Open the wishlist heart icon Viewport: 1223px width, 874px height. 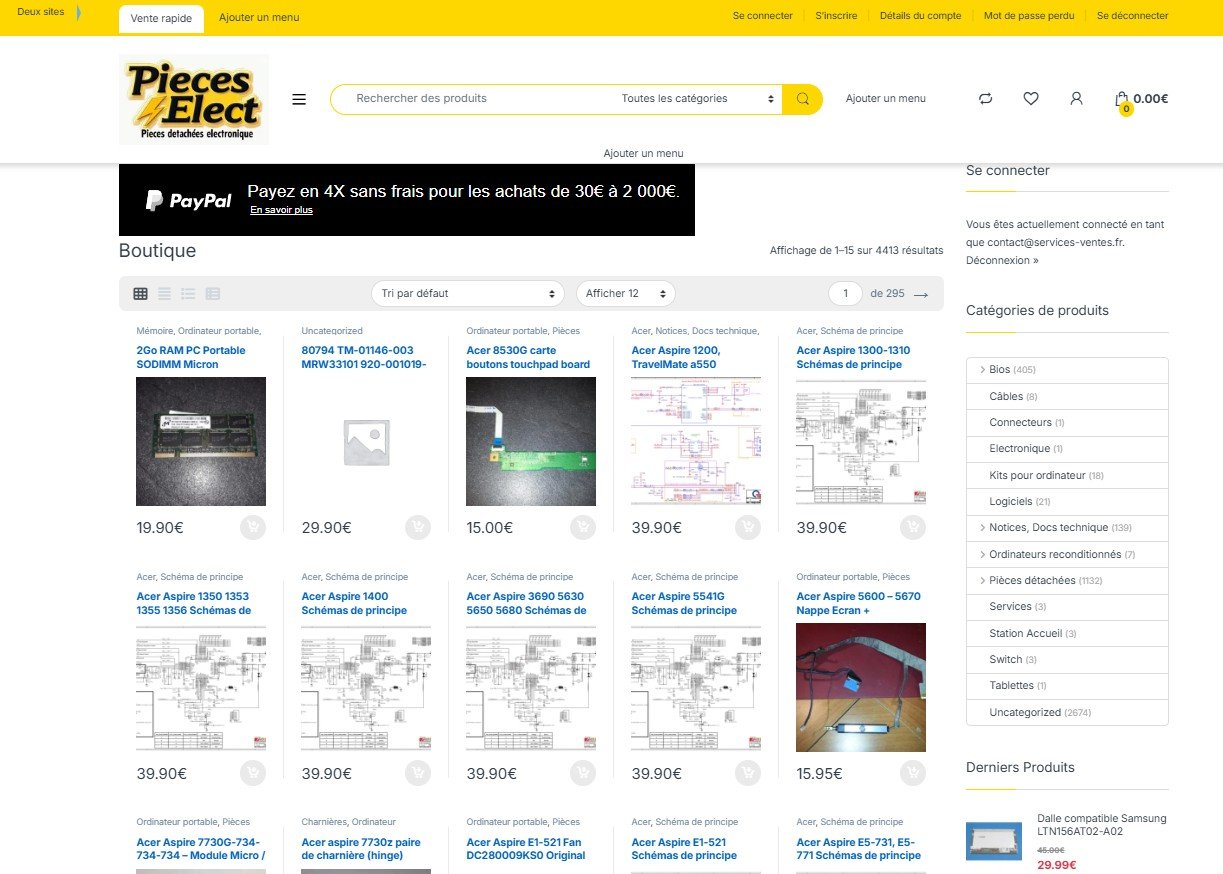pyautogui.click(x=1031, y=98)
